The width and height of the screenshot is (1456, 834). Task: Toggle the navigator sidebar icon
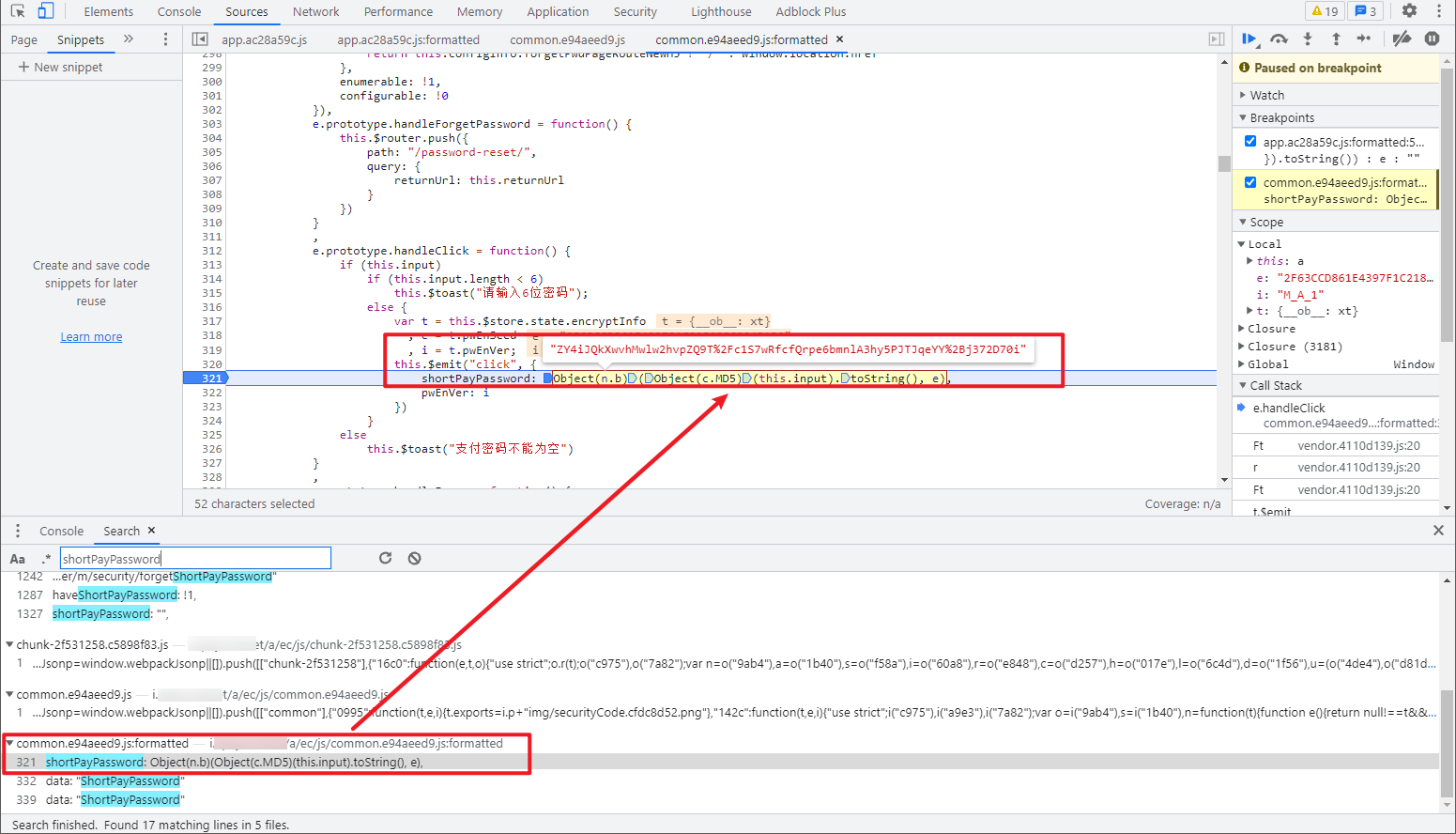coord(200,39)
